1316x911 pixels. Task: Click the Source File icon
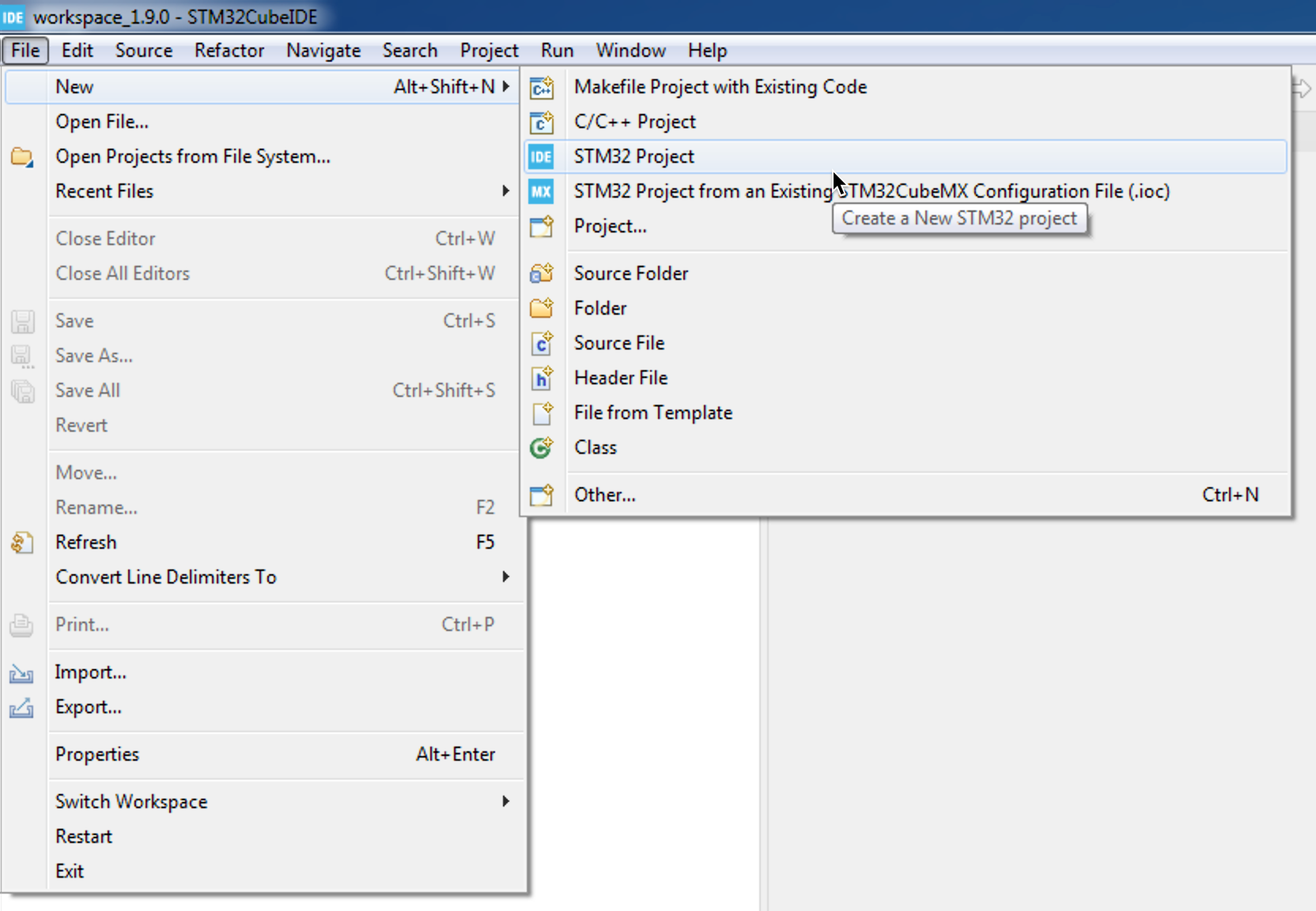[x=541, y=343]
